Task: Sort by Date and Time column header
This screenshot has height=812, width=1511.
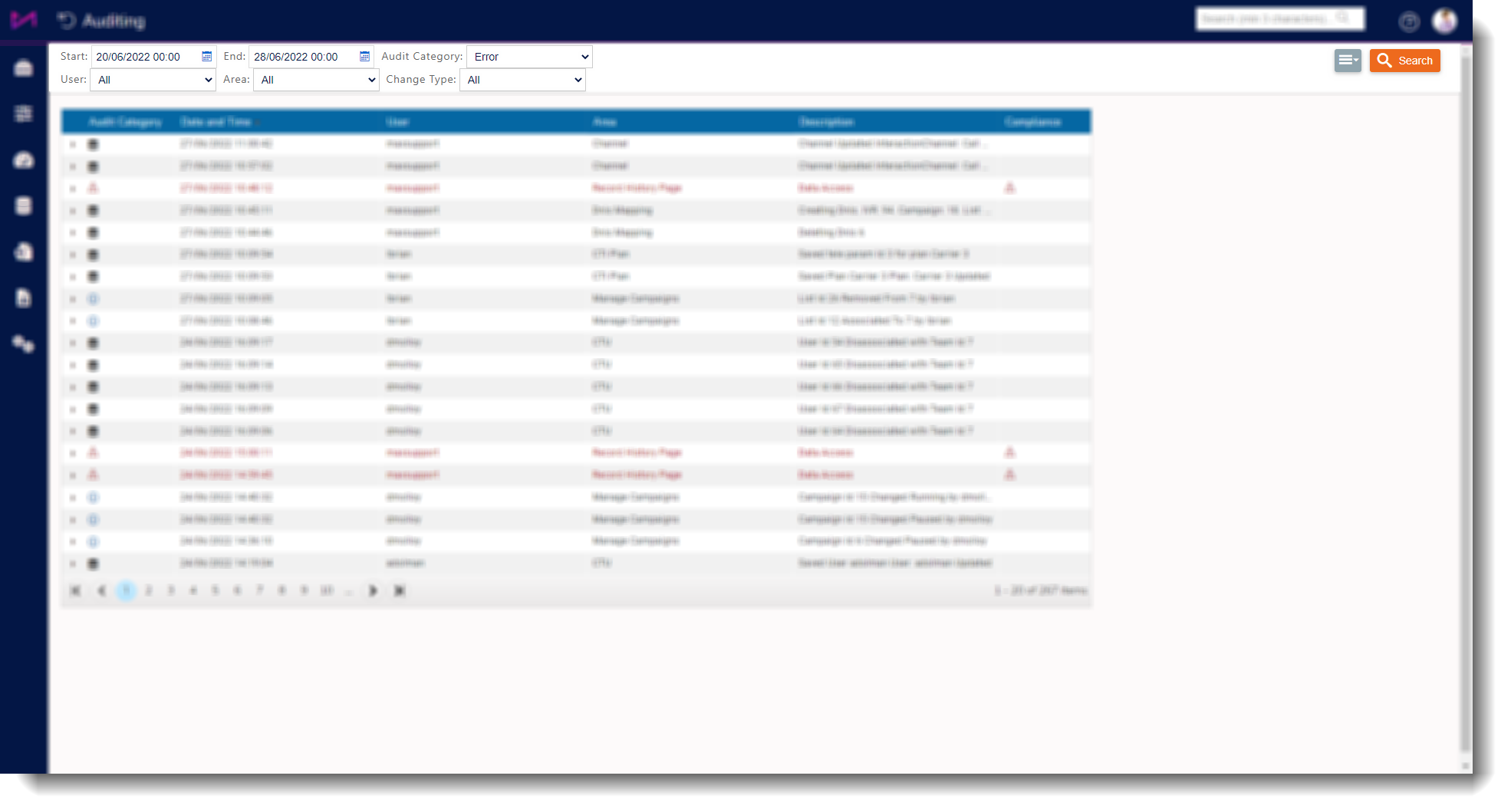Action: click(216, 122)
